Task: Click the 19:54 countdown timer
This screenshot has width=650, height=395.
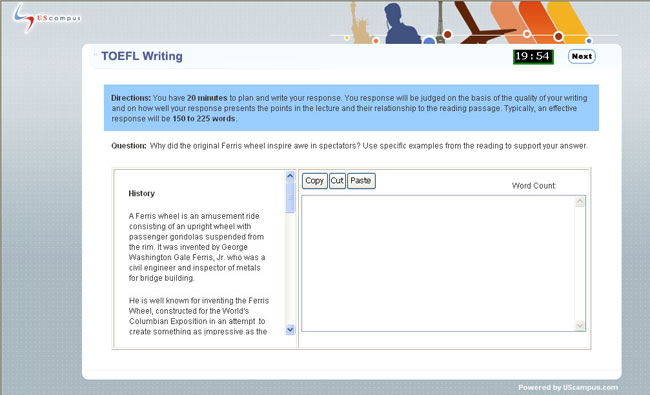Action: tap(533, 56)
